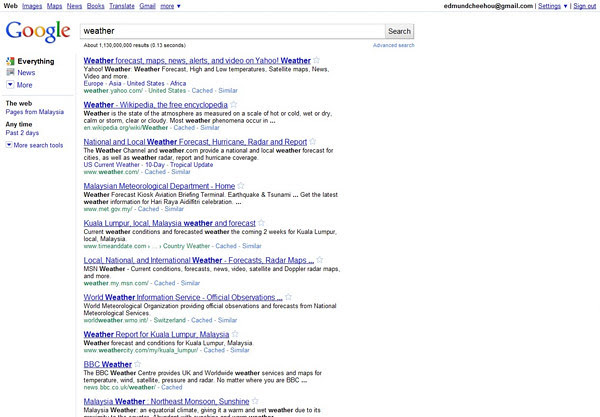Open Tropical Update sitelink

[191, 165]
